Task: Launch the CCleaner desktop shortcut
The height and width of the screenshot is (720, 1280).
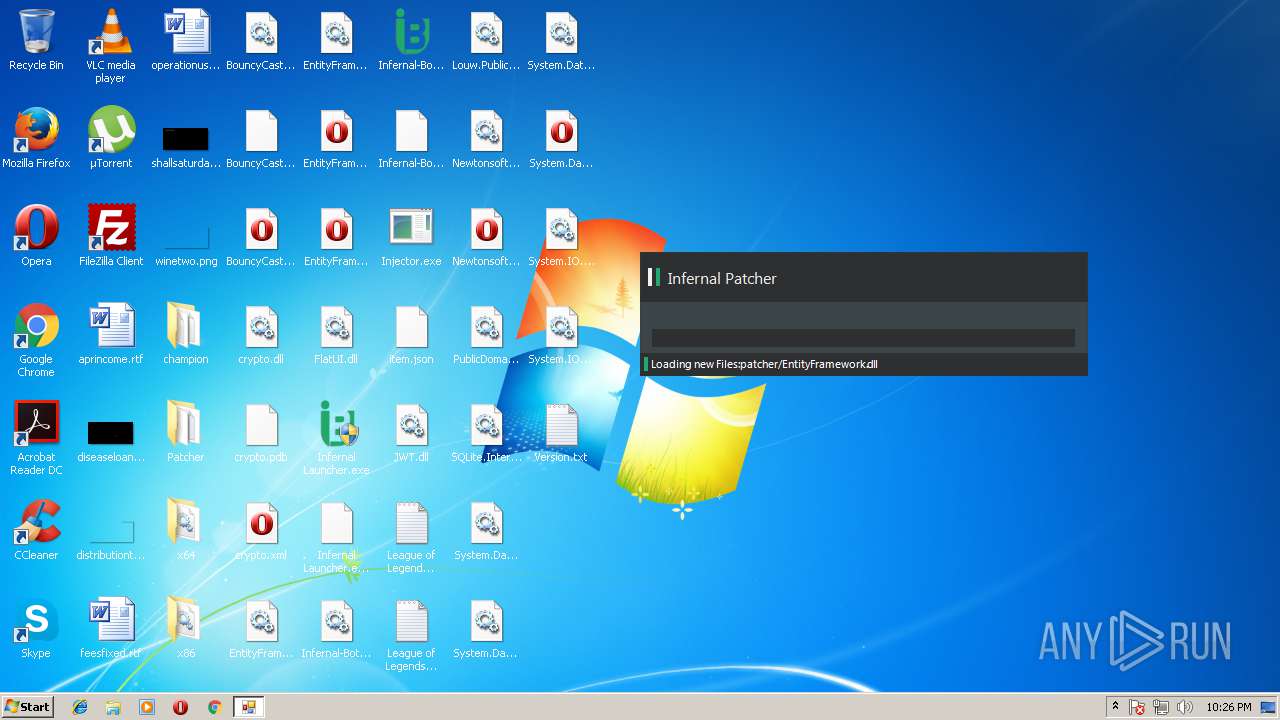Action: [36, 530]
